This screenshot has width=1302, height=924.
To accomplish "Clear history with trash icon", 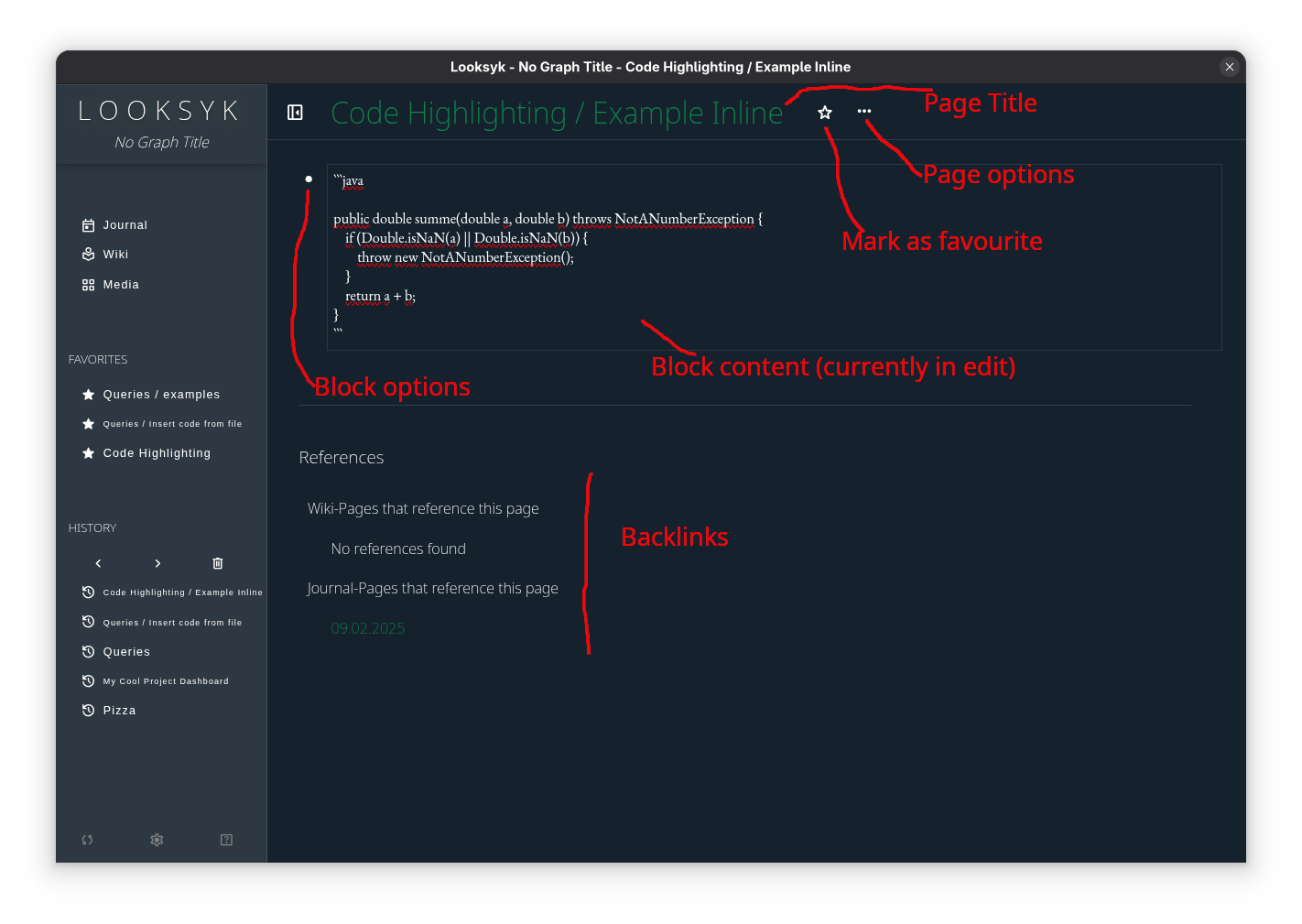I will click(x=217, y=563).
